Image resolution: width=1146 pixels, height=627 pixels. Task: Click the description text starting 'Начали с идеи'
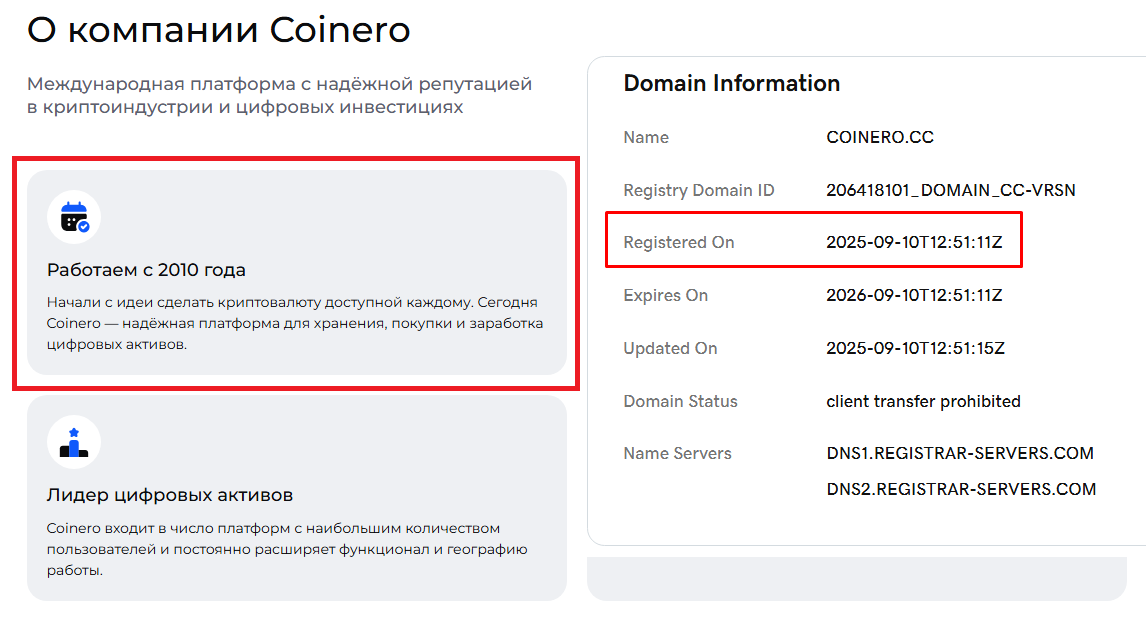tap(294, 323)
